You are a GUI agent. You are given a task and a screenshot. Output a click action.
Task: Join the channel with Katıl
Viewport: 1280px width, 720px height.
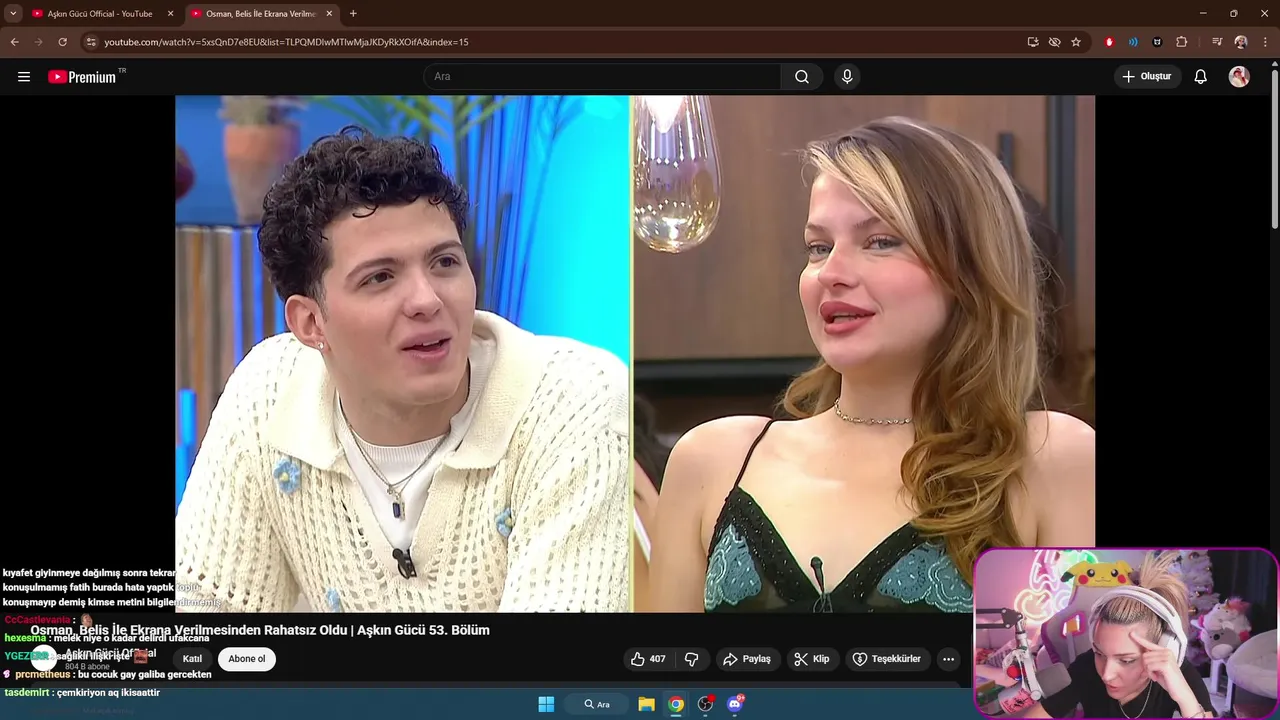click(x=192, y=659)
